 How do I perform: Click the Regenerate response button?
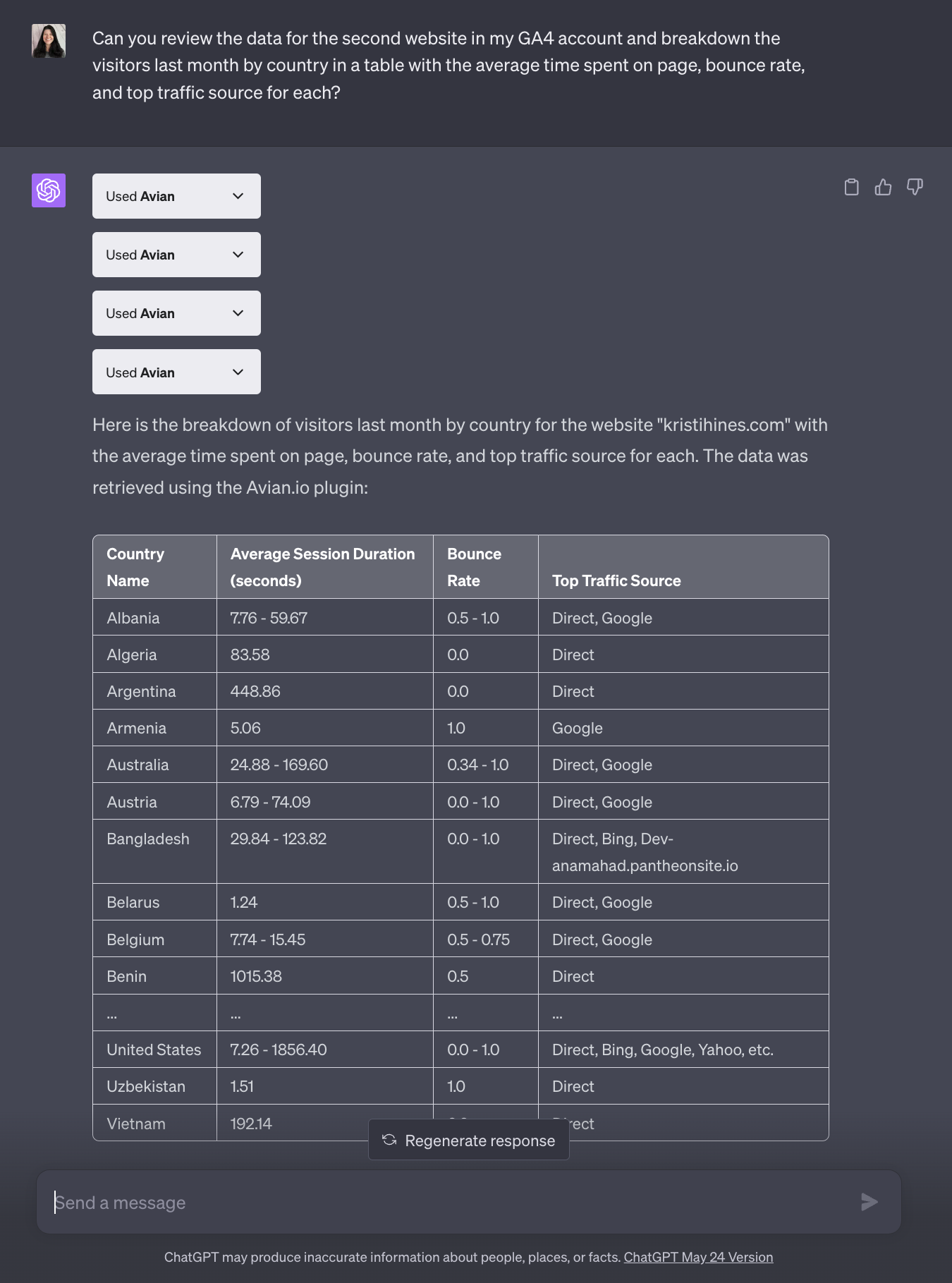coord(469,1141)
